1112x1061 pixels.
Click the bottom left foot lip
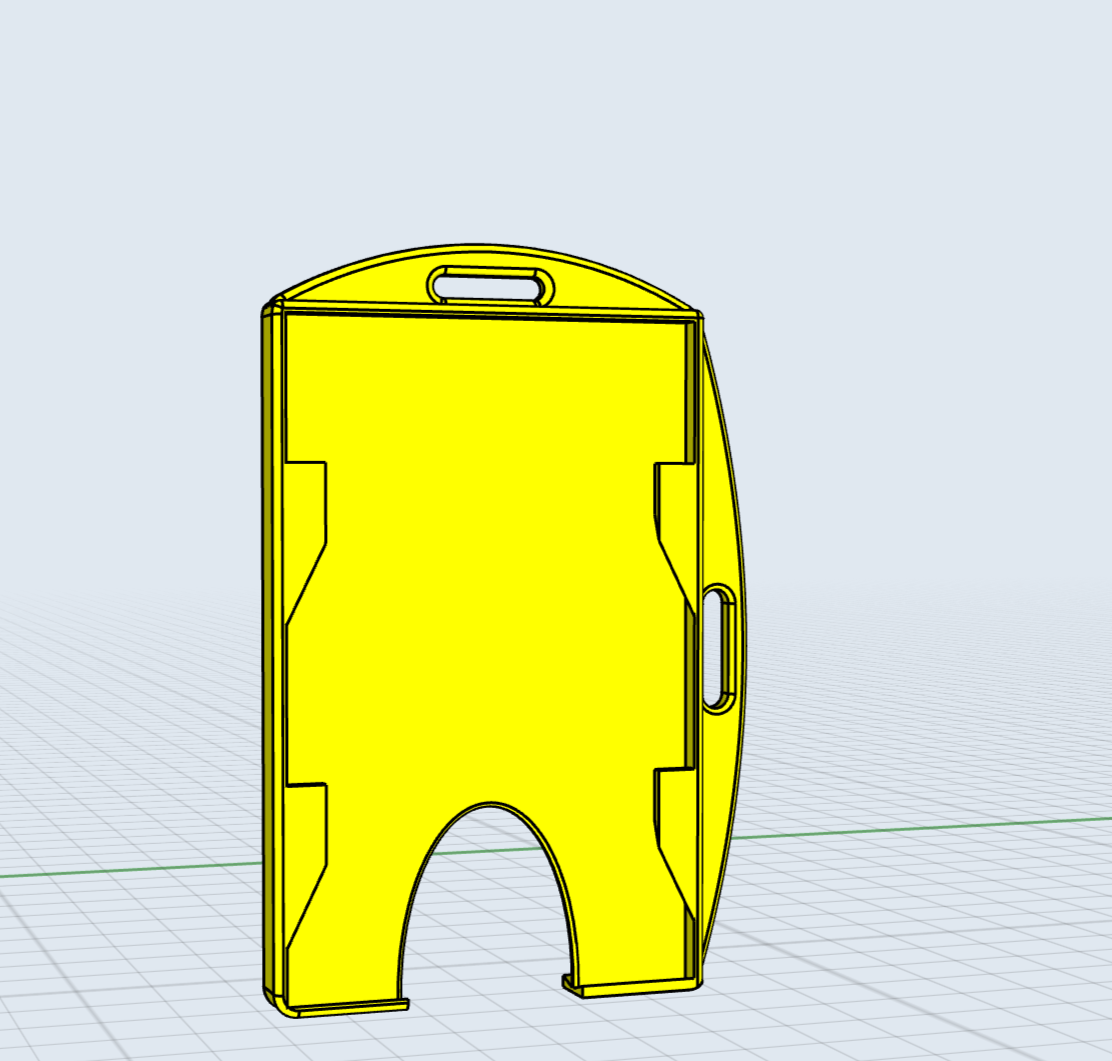point(345,1006)
